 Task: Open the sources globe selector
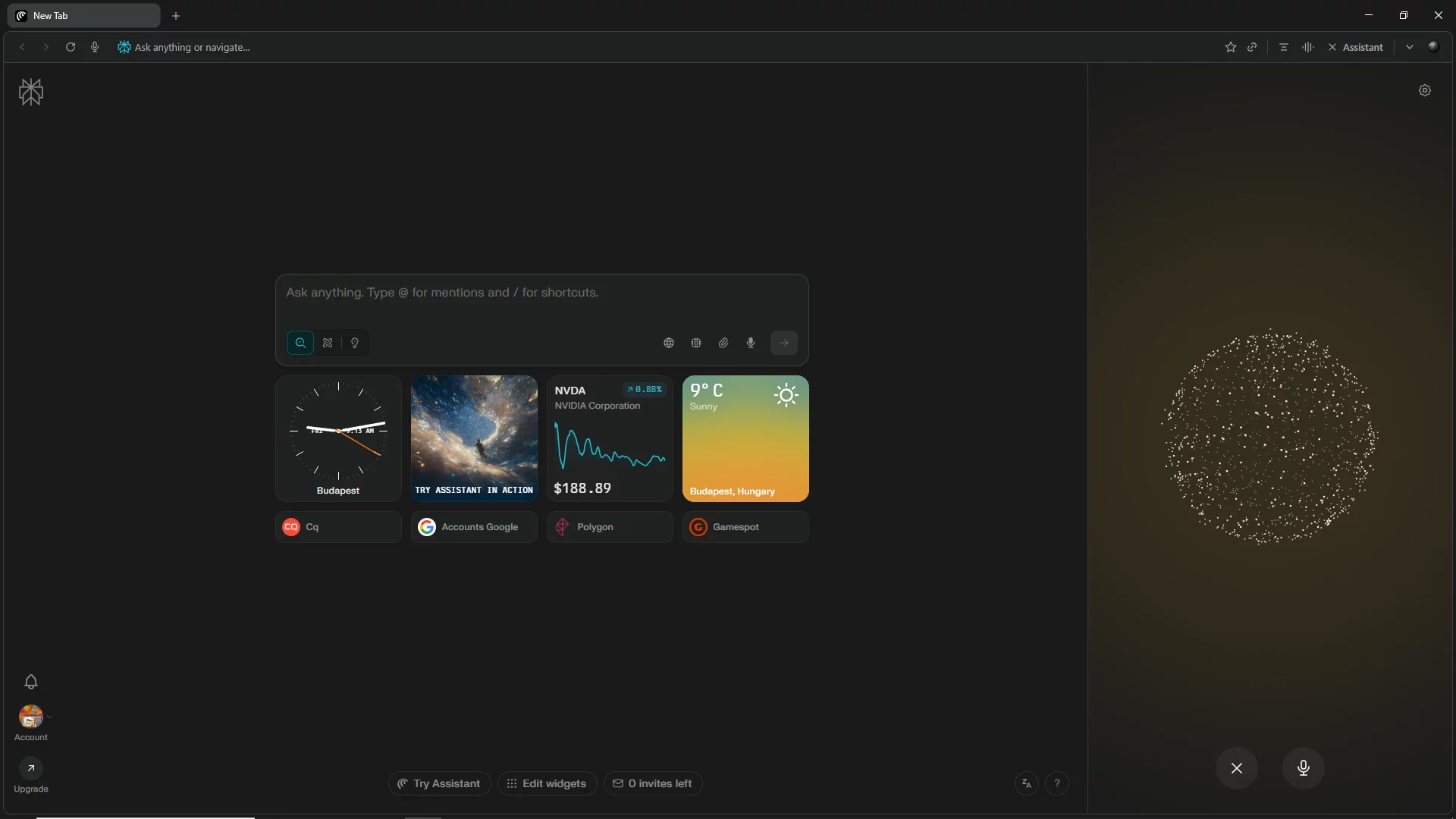669,343
